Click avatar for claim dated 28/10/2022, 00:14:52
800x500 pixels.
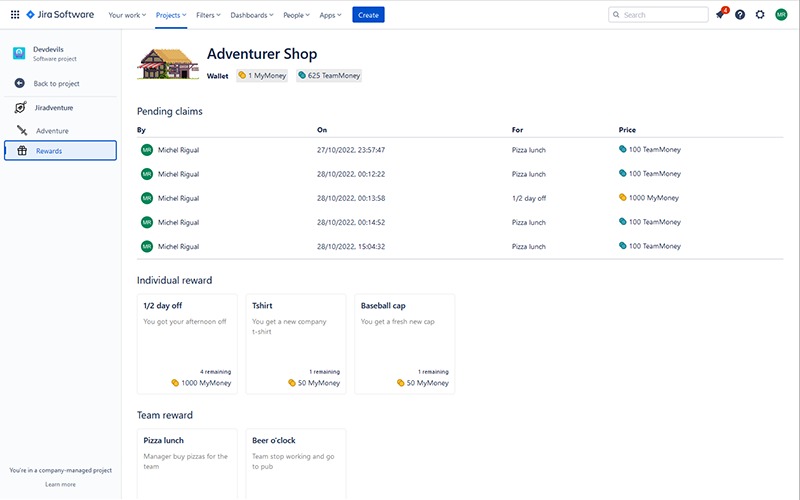(147, 222)
